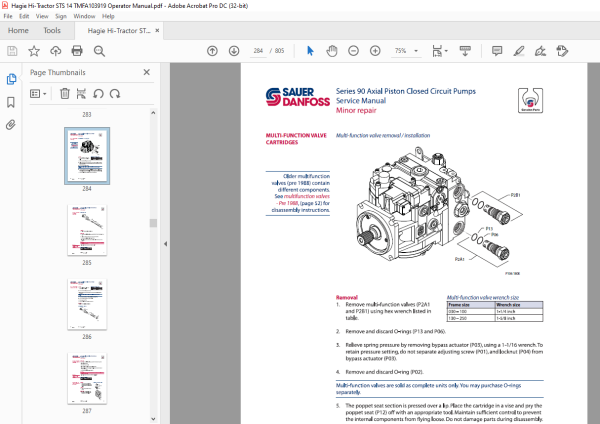Click the Multi-Function Valve Cartridges heading
Image resolution: width=600 pixels, height=424 pixels.
(296, 139)
